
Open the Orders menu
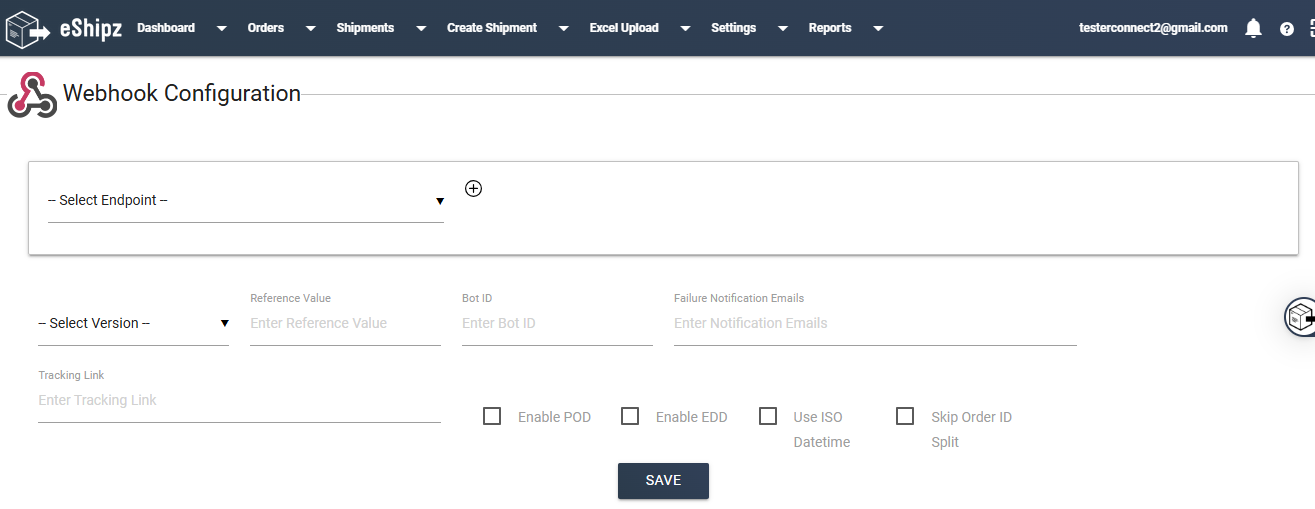point(266,28)
